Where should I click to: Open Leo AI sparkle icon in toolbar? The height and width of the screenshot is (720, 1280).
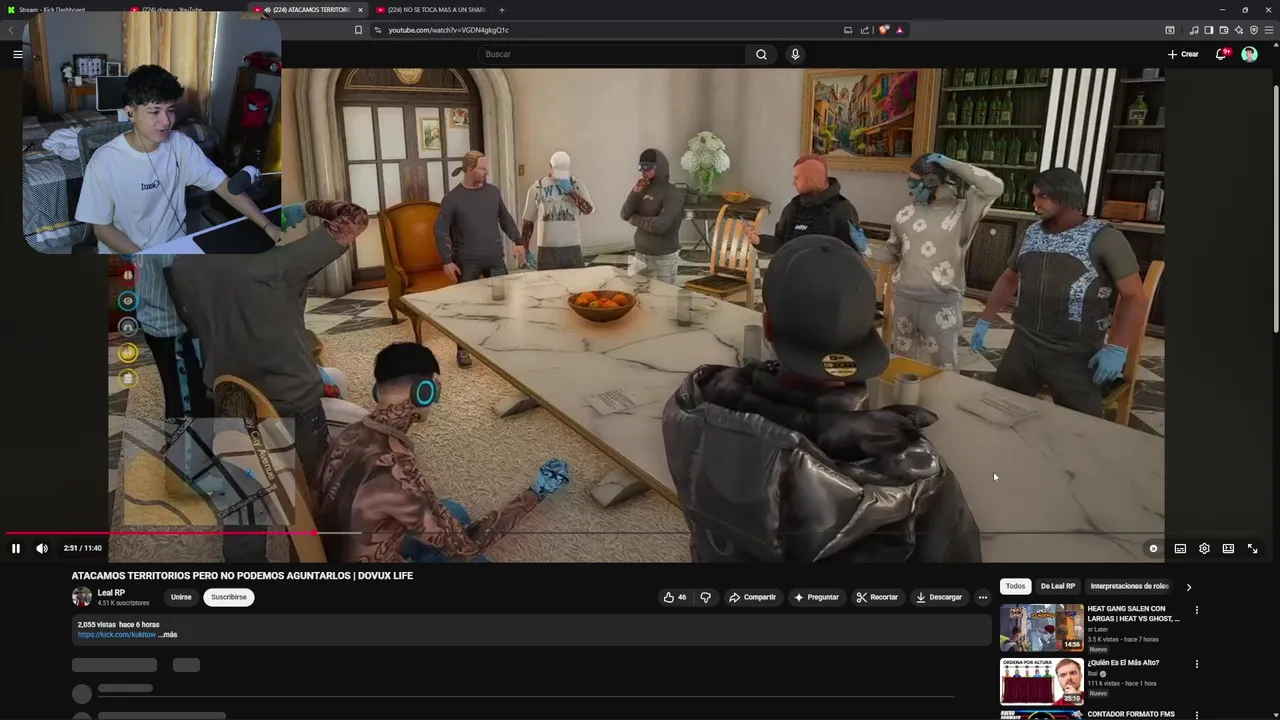[1239, 30]
